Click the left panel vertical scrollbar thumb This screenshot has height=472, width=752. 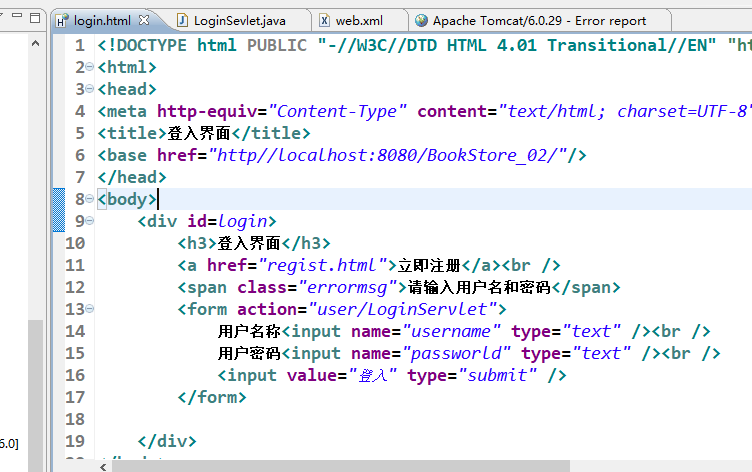pyautogui.click(x=35, y=396)
